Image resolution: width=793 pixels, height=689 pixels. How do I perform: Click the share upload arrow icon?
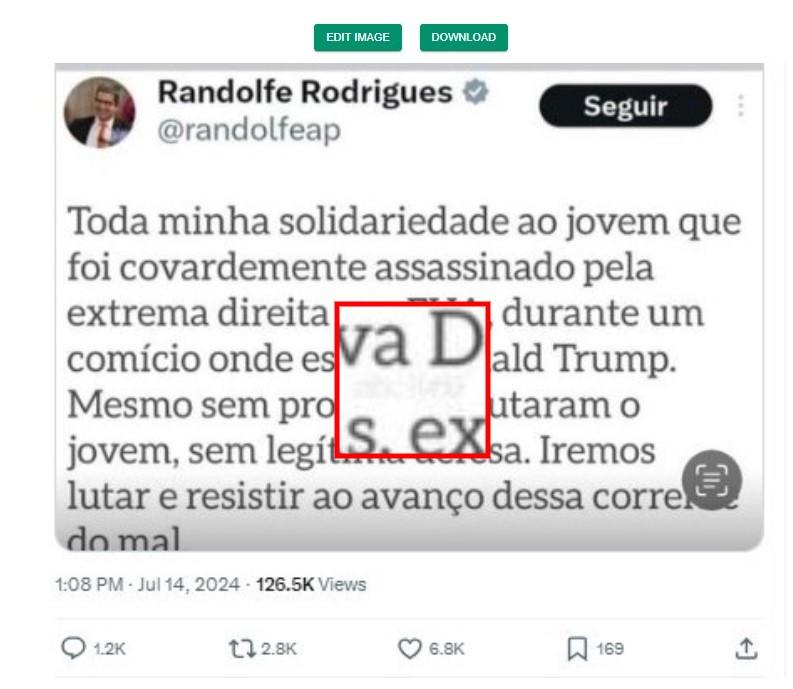point(746,649)
